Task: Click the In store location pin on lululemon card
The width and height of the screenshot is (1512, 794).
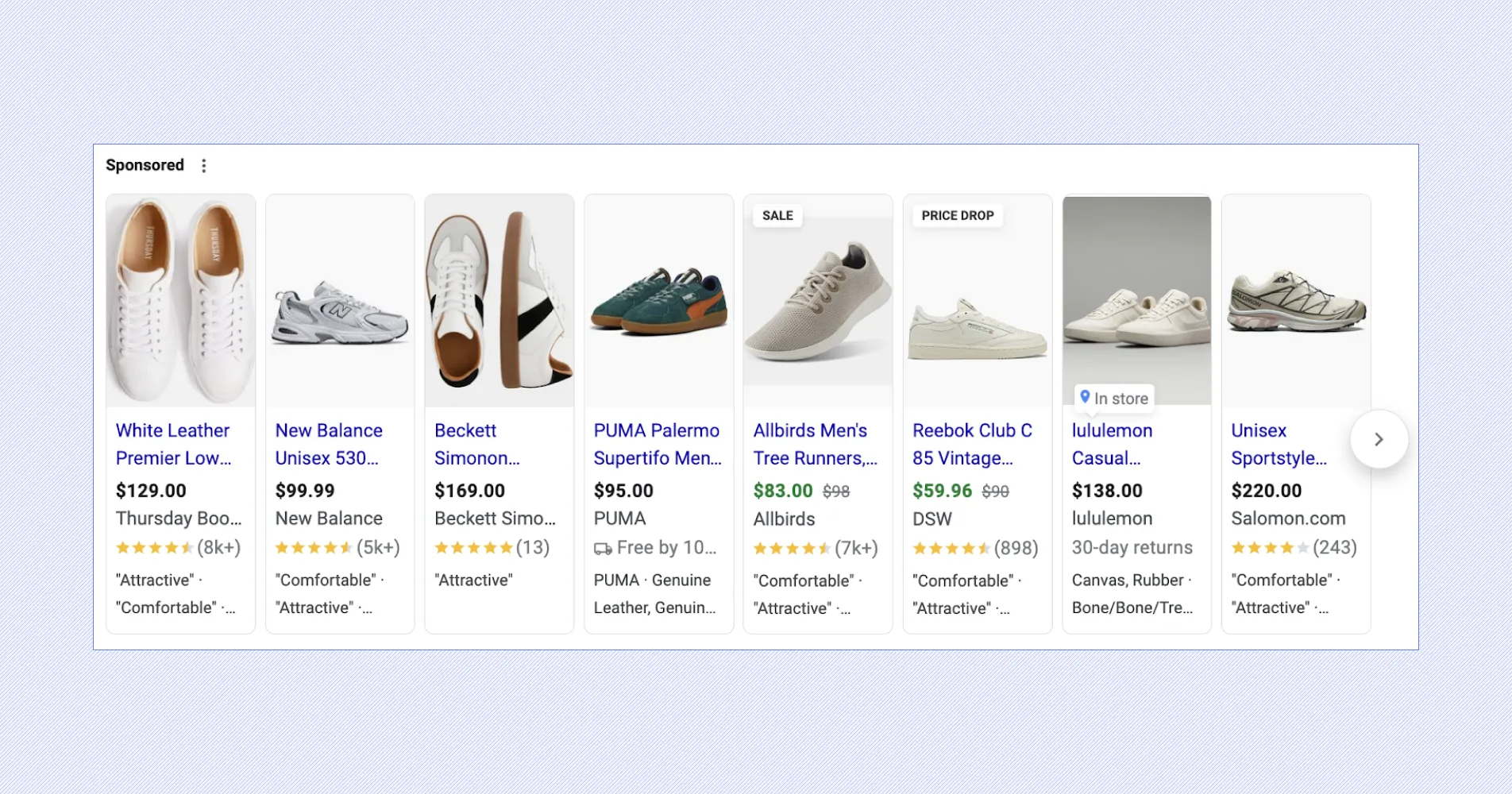Action: 1086,398
